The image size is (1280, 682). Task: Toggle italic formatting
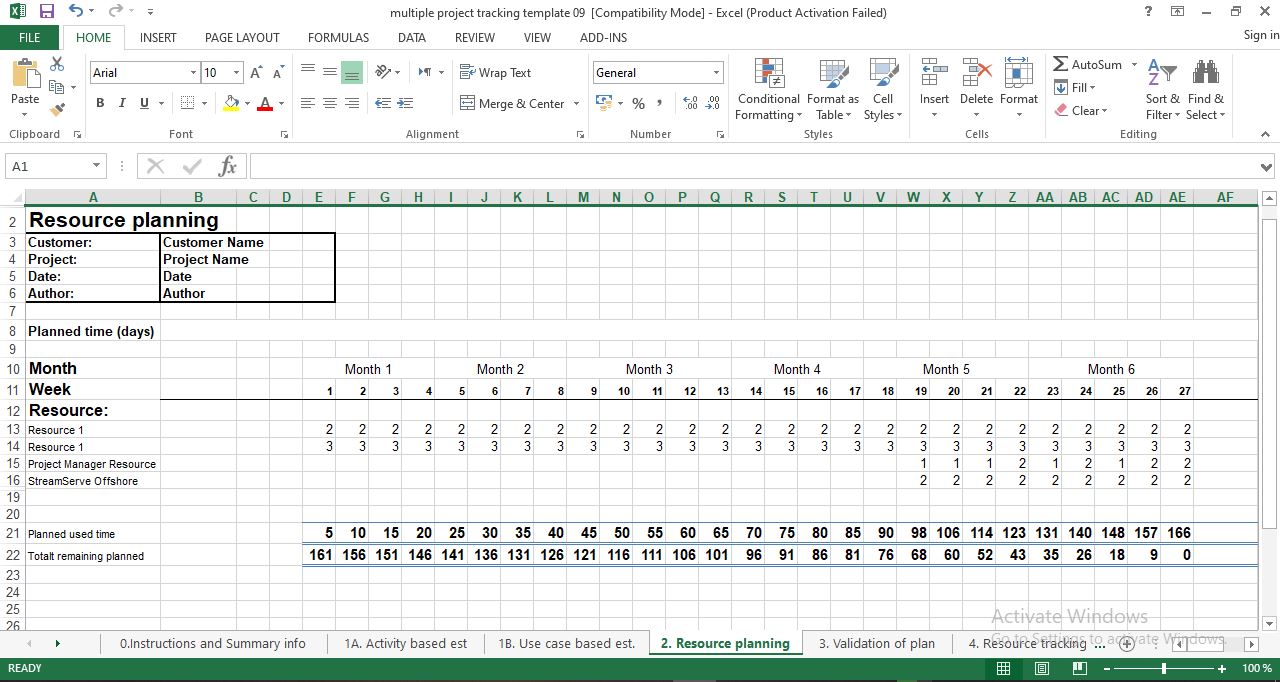tap(120, 103)
